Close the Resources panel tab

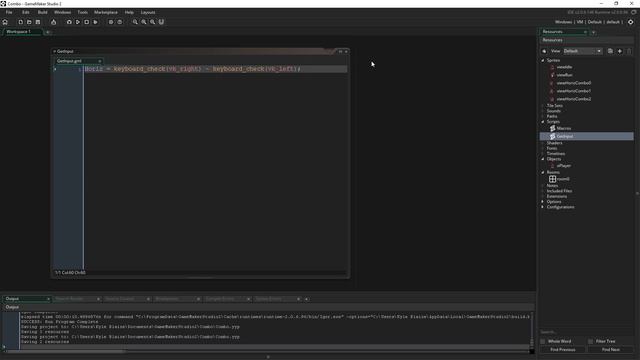point(585,32)
